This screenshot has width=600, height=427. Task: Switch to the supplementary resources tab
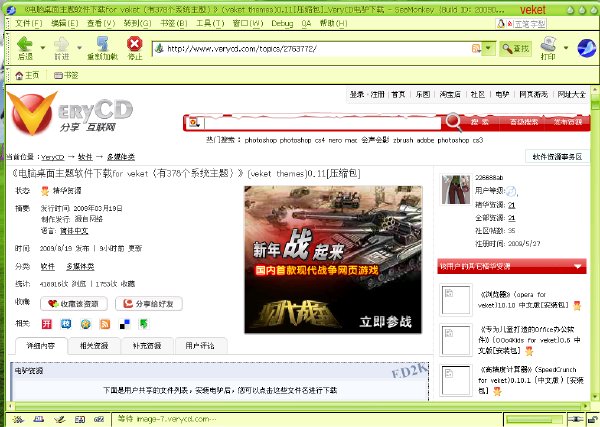pos(147,346)
